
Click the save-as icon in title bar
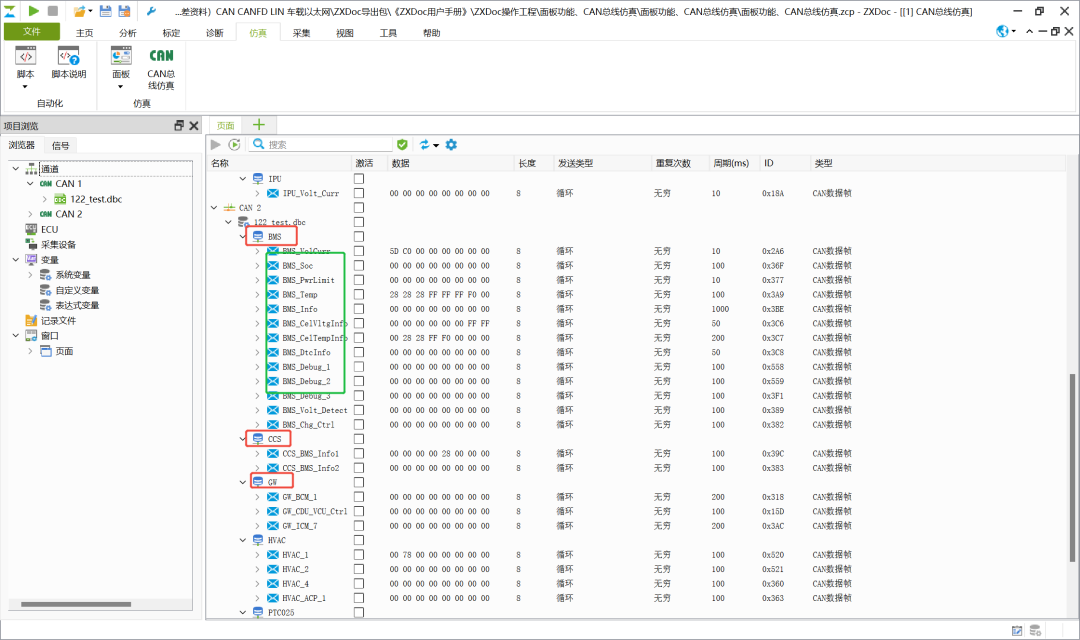pyautogui.click(x=124, y=11)
